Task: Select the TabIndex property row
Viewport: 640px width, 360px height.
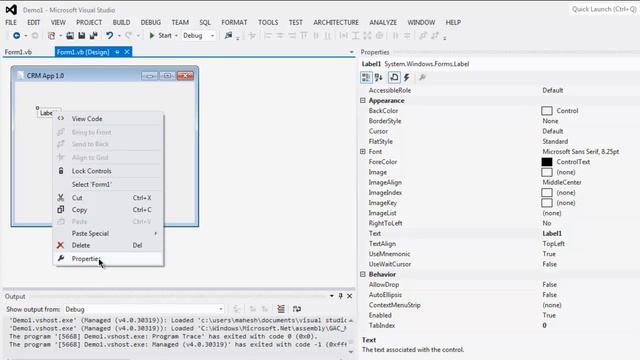Action: tap(500, 325)
